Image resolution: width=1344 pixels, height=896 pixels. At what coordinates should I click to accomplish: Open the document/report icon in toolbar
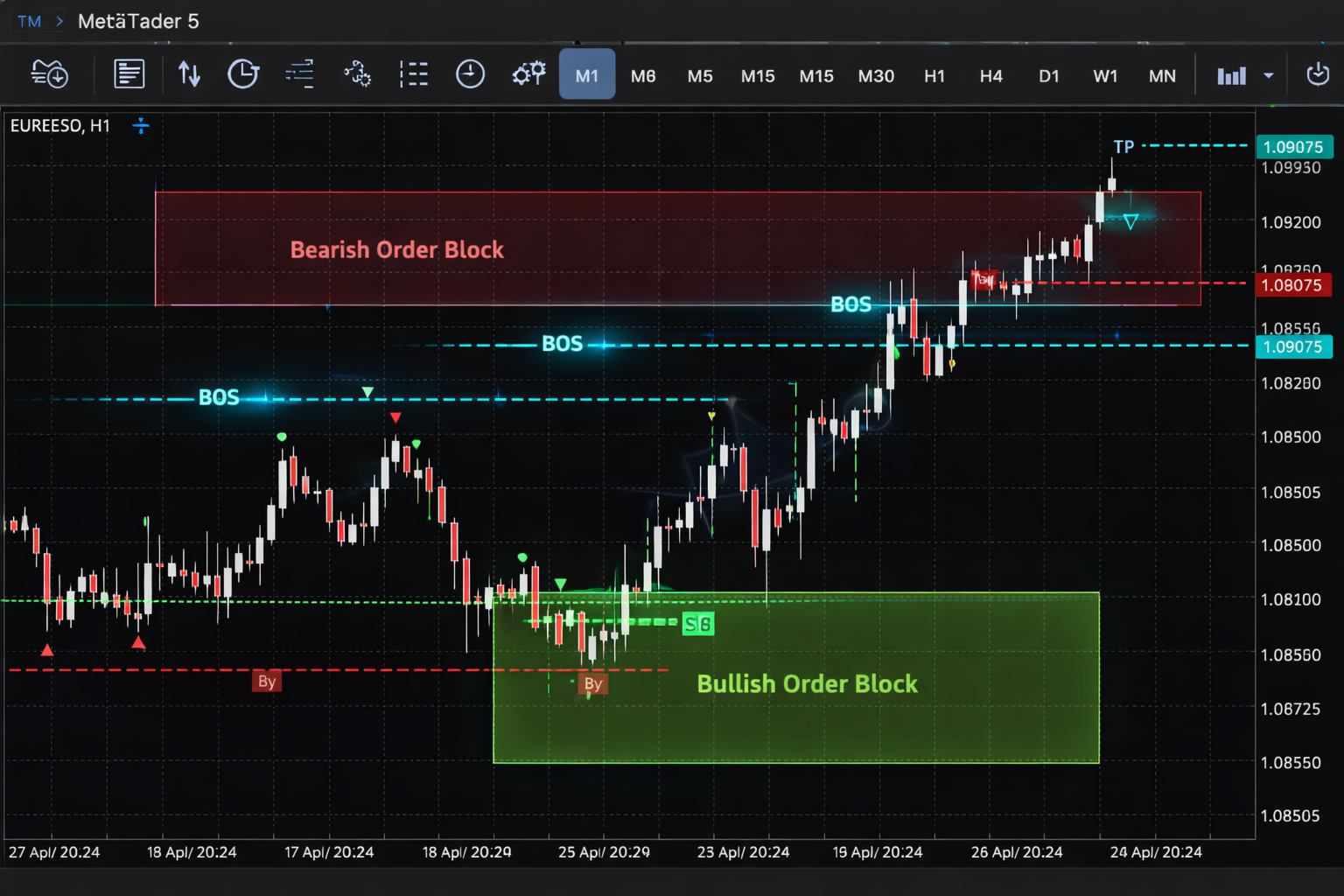[129, 73]
